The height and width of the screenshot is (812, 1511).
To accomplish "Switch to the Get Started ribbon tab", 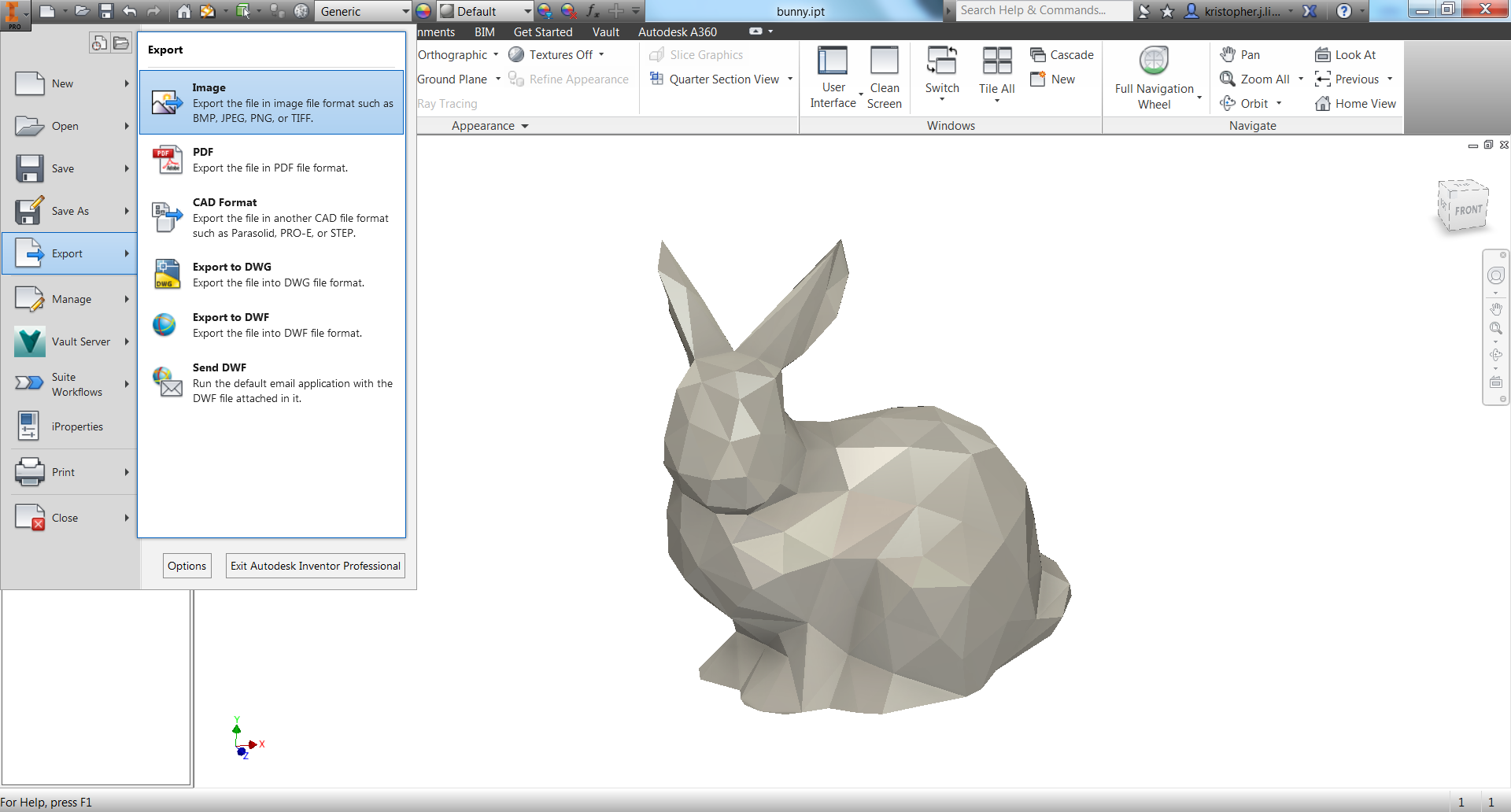I will (x=542, y=31).
